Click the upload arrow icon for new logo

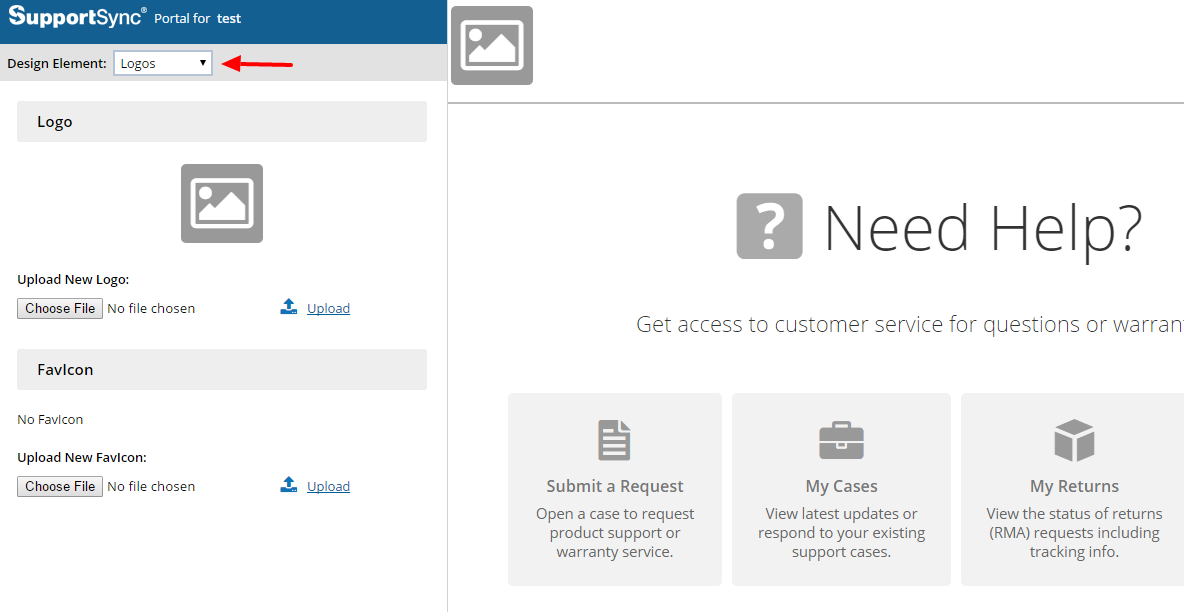coord(289,307)
